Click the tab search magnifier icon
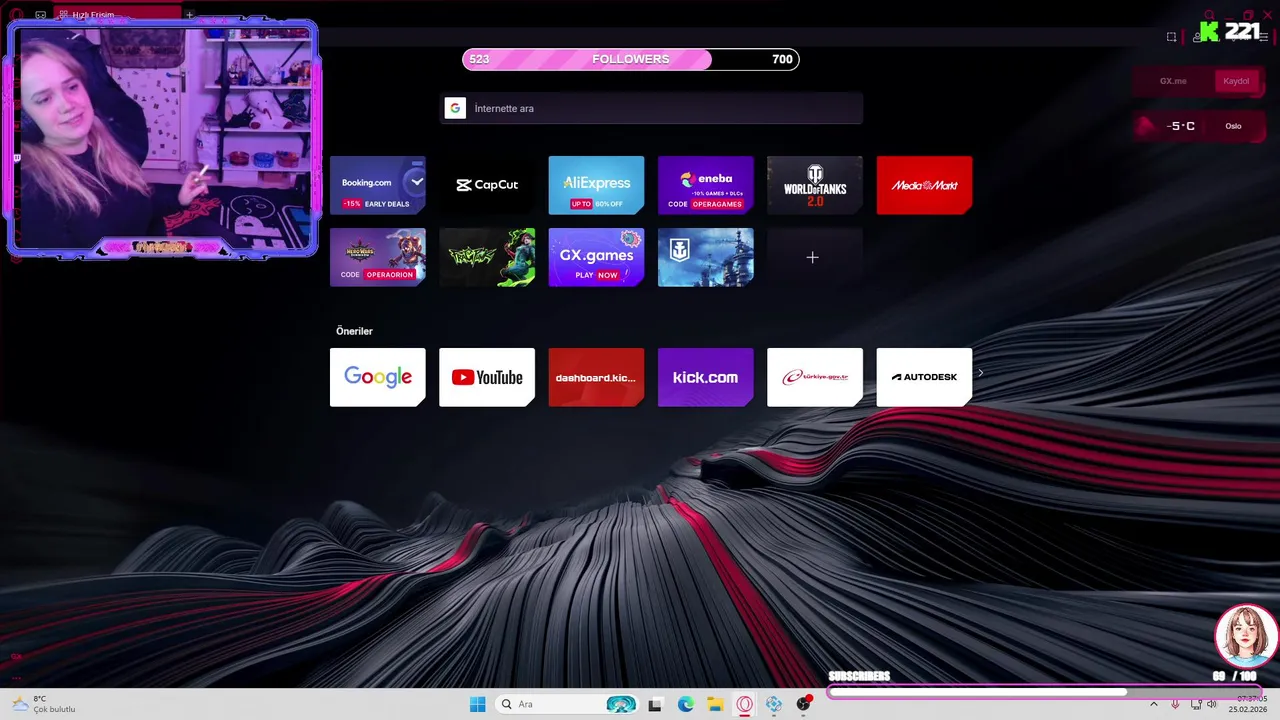This screenshot has height=720, width=1280. pos(1209,15)
